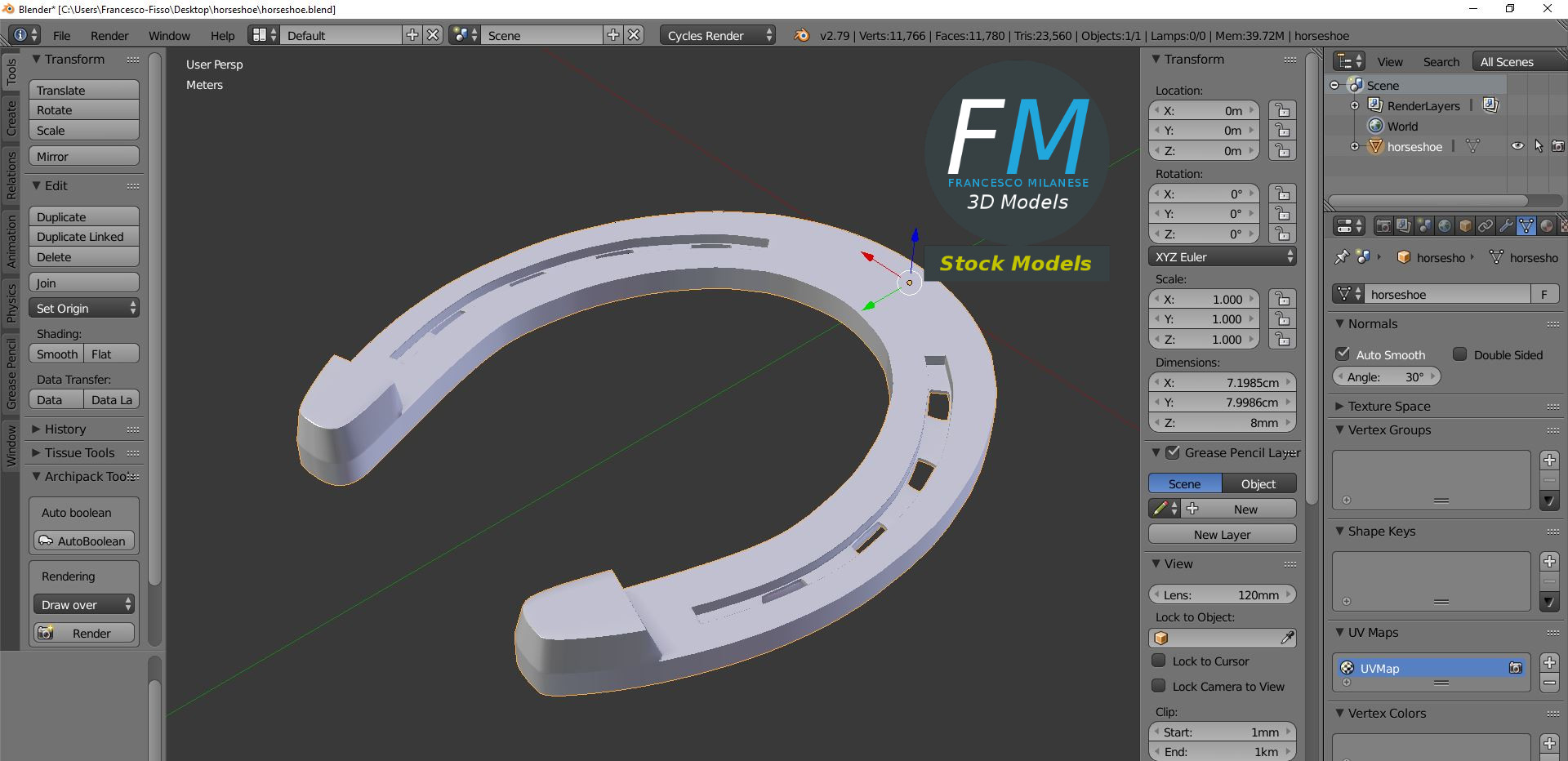Open the All Scenes display mode dropdown
This screenshot has height=761, width=1568.
(x=1508, y=60)
